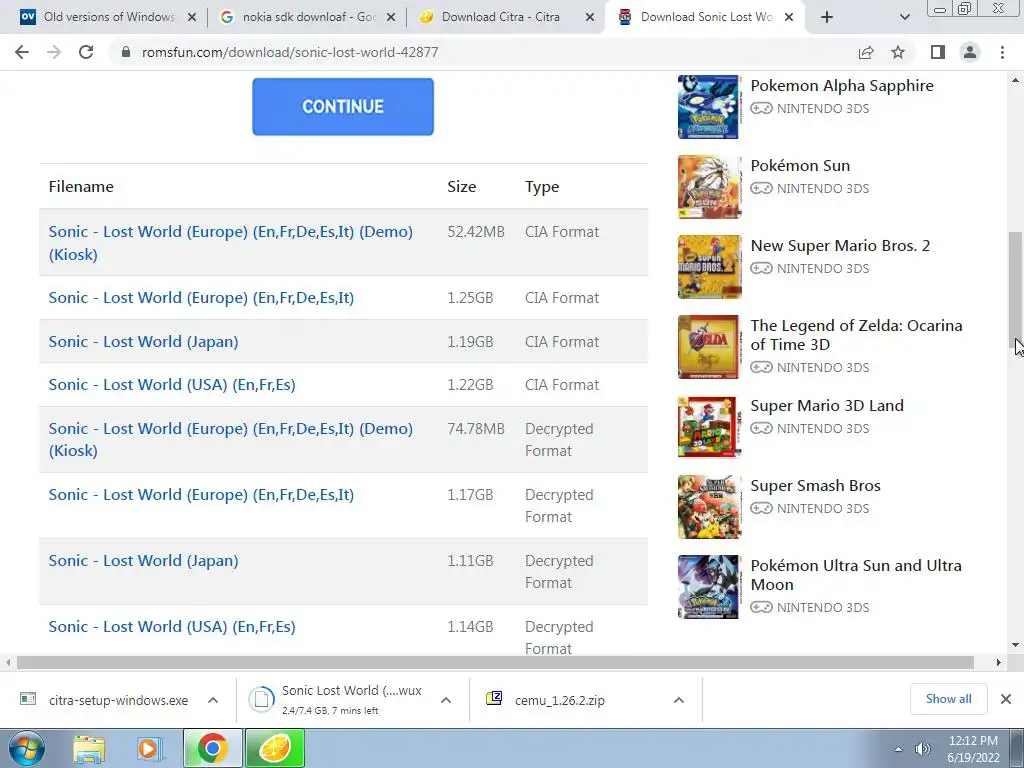Click the Pokémon Sun cover thumbnail
1024x768 pixels.
(709, 187)
